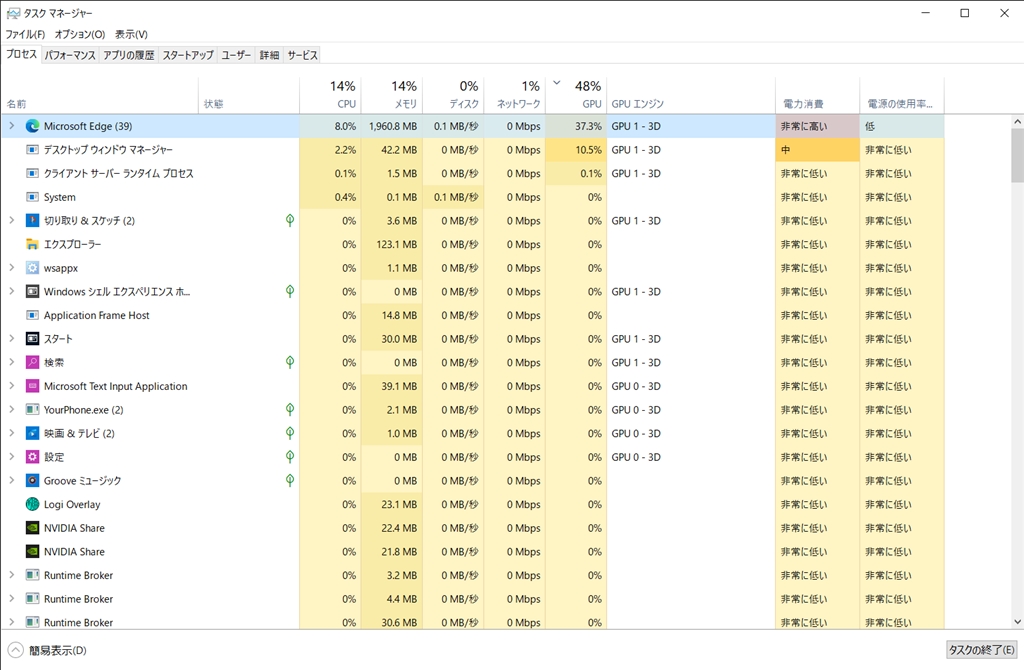Click the タスクの終了(E) button
Image resolution: width=1024 pixels, height=670 pixels.
[x=982, y=650]
